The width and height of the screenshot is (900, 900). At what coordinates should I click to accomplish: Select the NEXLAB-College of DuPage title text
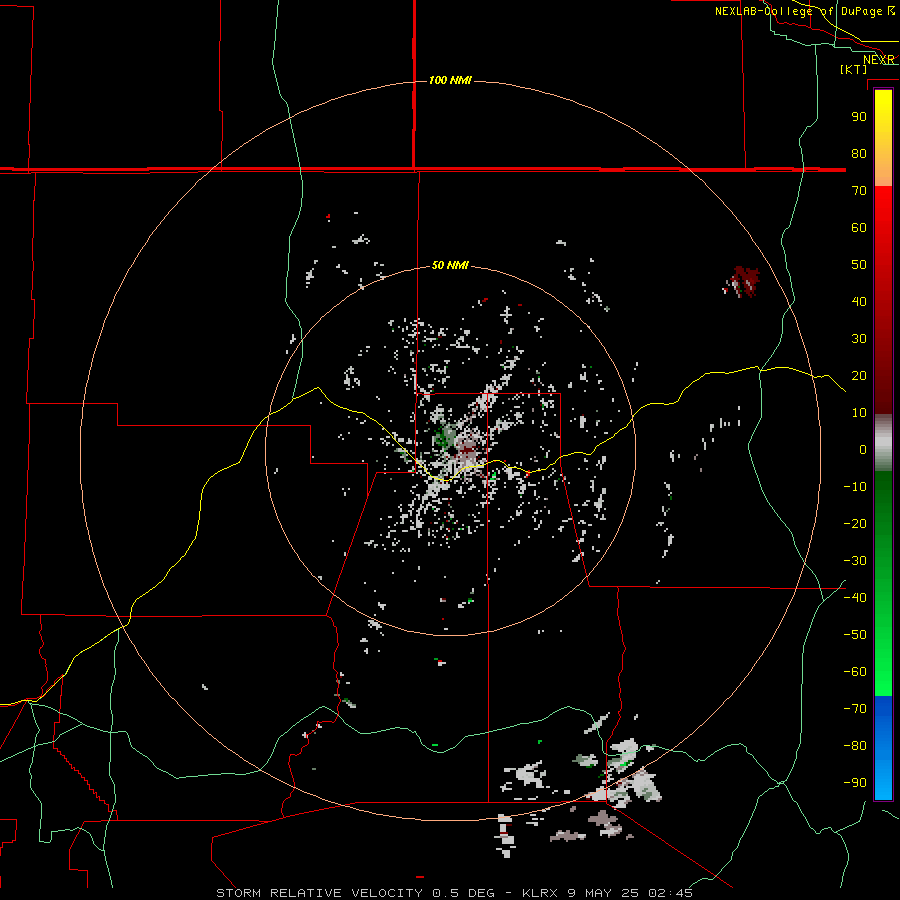800,11
